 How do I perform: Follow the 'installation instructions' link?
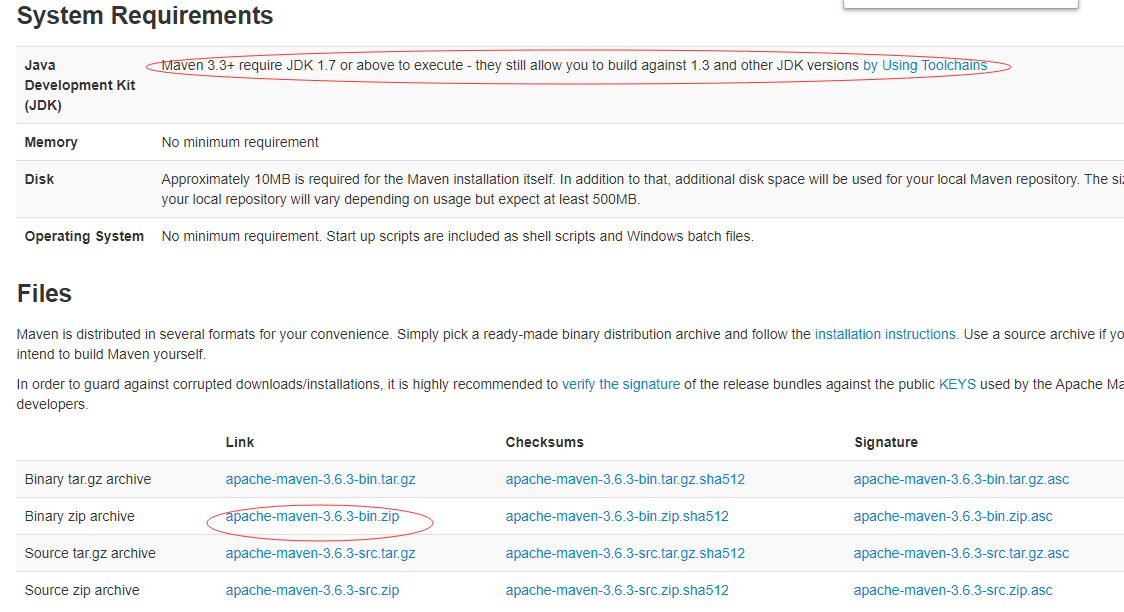point(886,335)
